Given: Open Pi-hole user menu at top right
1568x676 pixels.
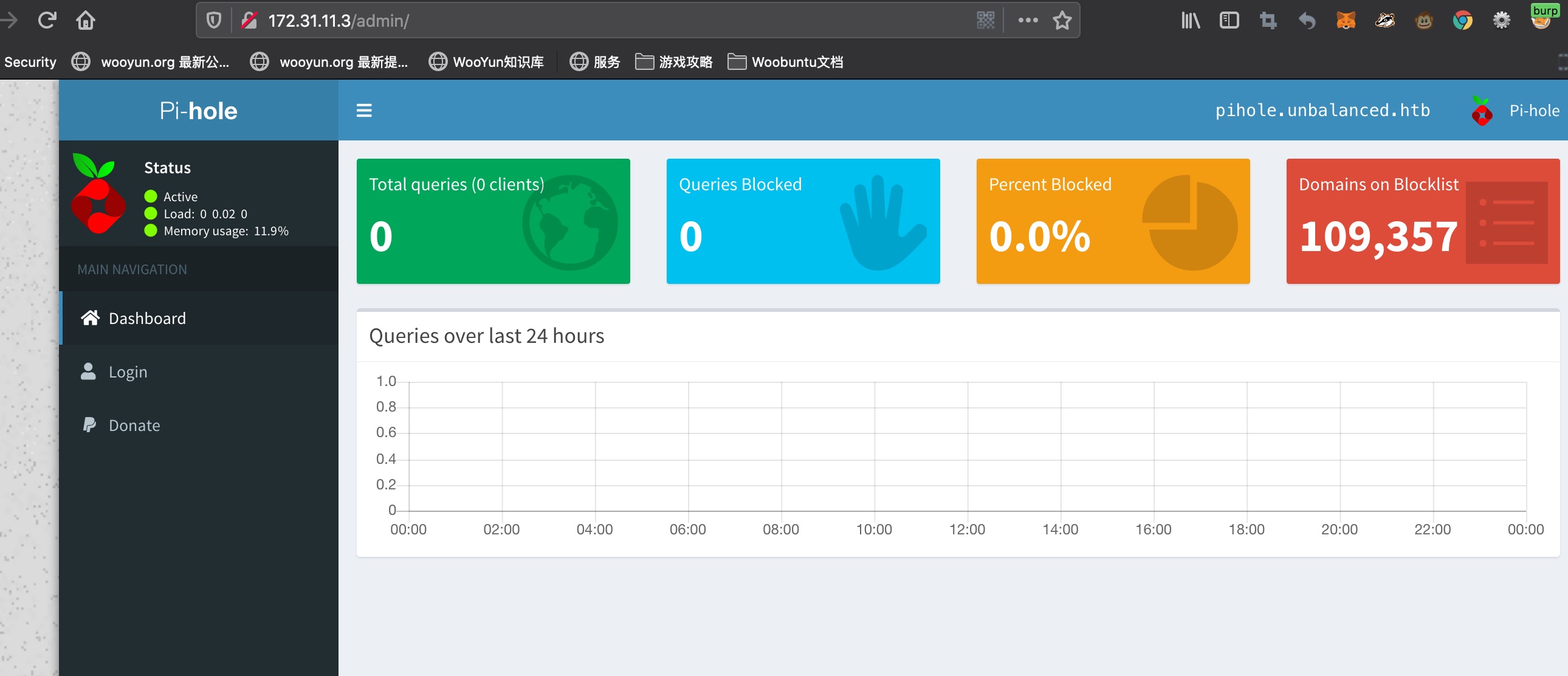Looking at the screenshot, I should pyautogui.click(x=1515, y=111).
